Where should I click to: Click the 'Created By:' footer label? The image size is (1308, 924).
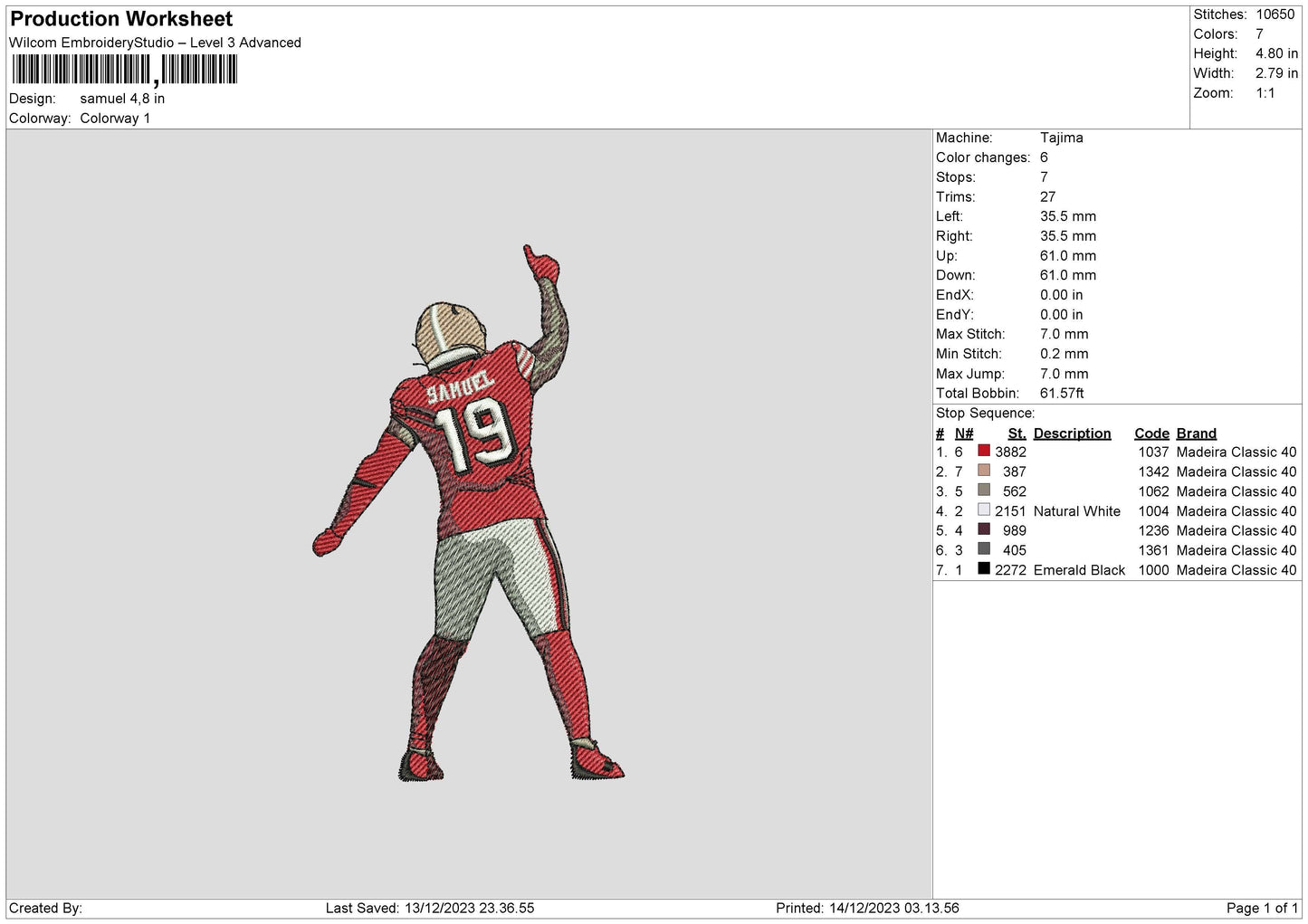click(x=45, y=908)
